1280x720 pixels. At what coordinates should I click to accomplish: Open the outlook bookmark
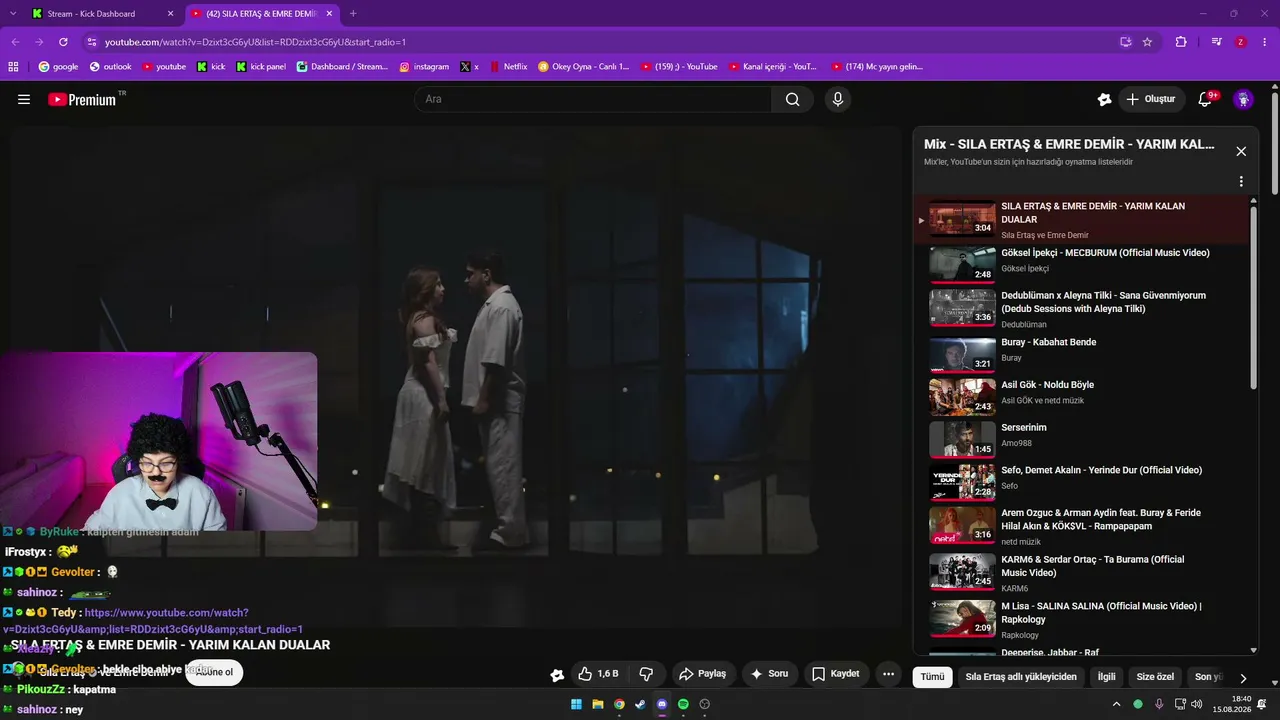[x=110, y=67]
